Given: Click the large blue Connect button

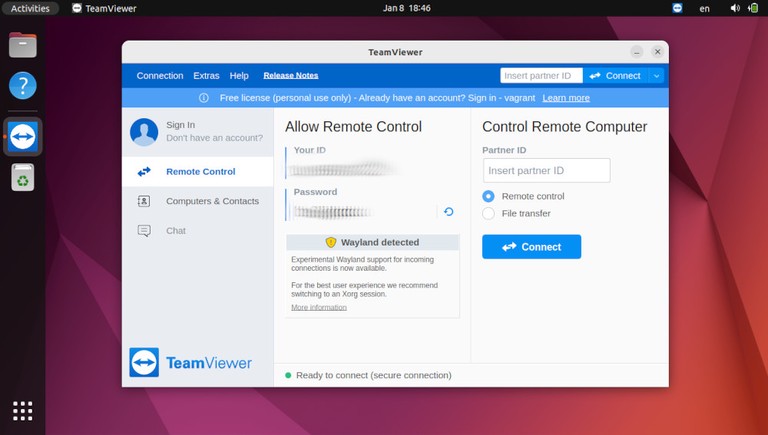Looking at the screenshot, I should pos(531,247).
